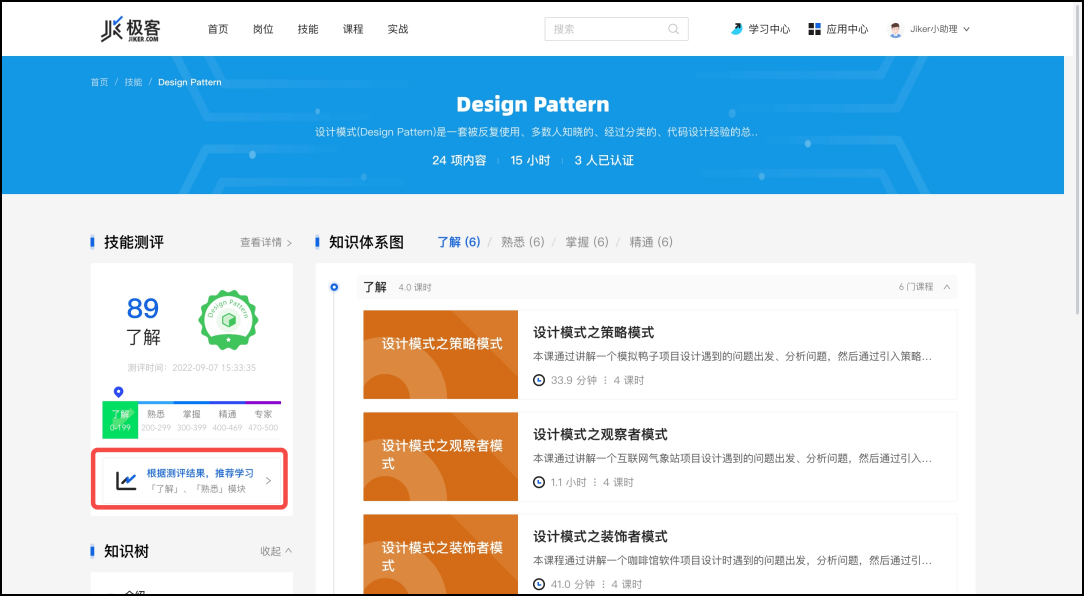Image resolution: width=1084 pixels, height=596 pixels.
Task: Open 技能 in the top navigation
Action: click(308, 29)
